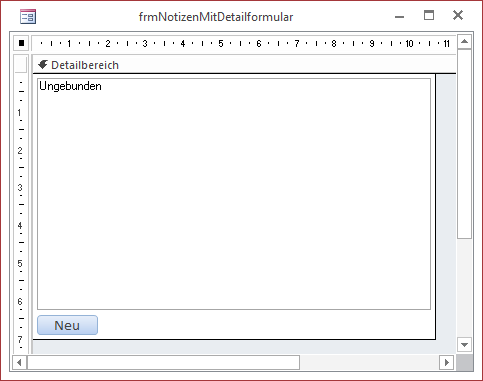Click the frmNotizenMitDetailformular title text

[x=216, y=17]
